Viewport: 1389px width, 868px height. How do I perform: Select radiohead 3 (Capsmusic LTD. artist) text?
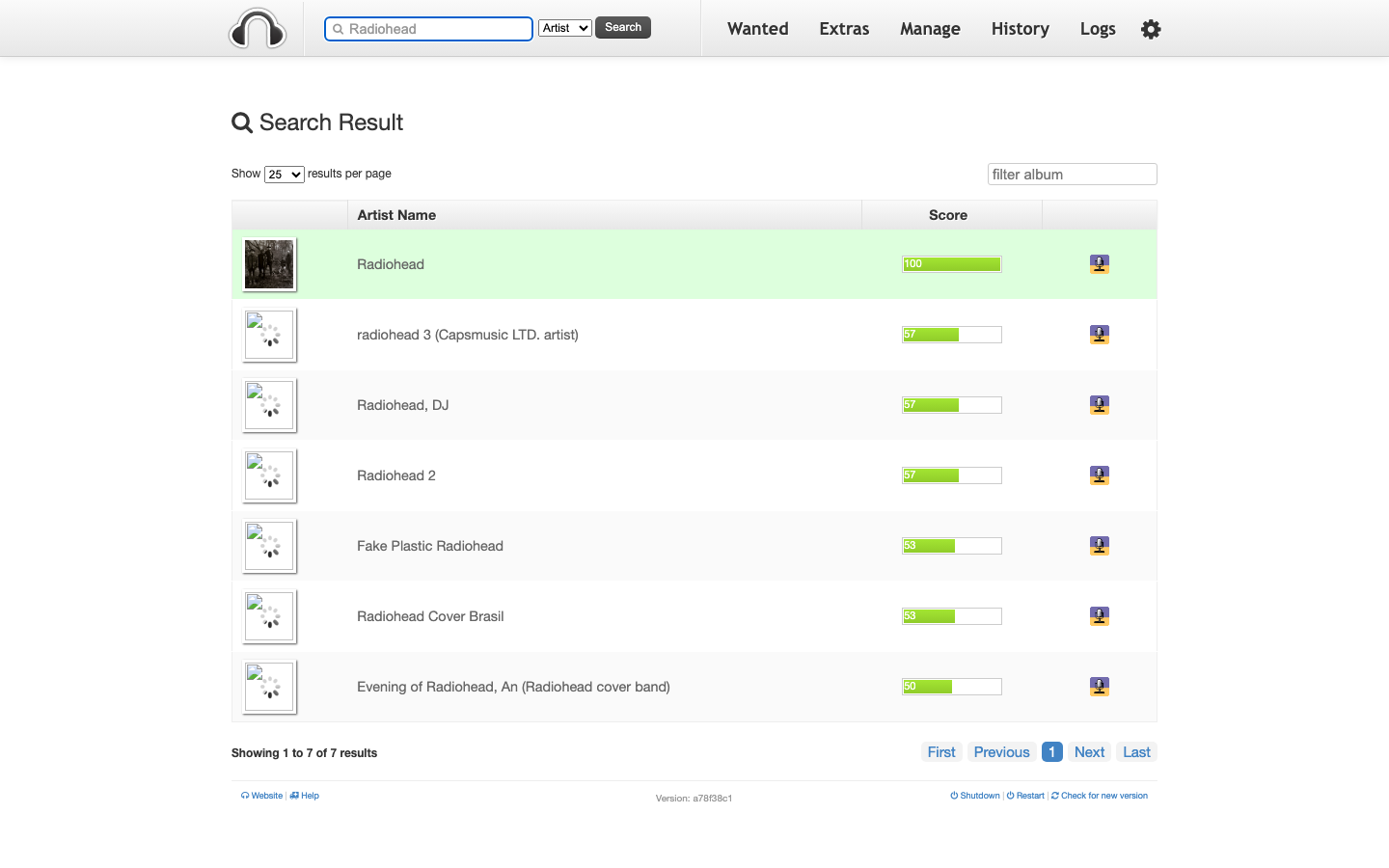coord(468,335)
